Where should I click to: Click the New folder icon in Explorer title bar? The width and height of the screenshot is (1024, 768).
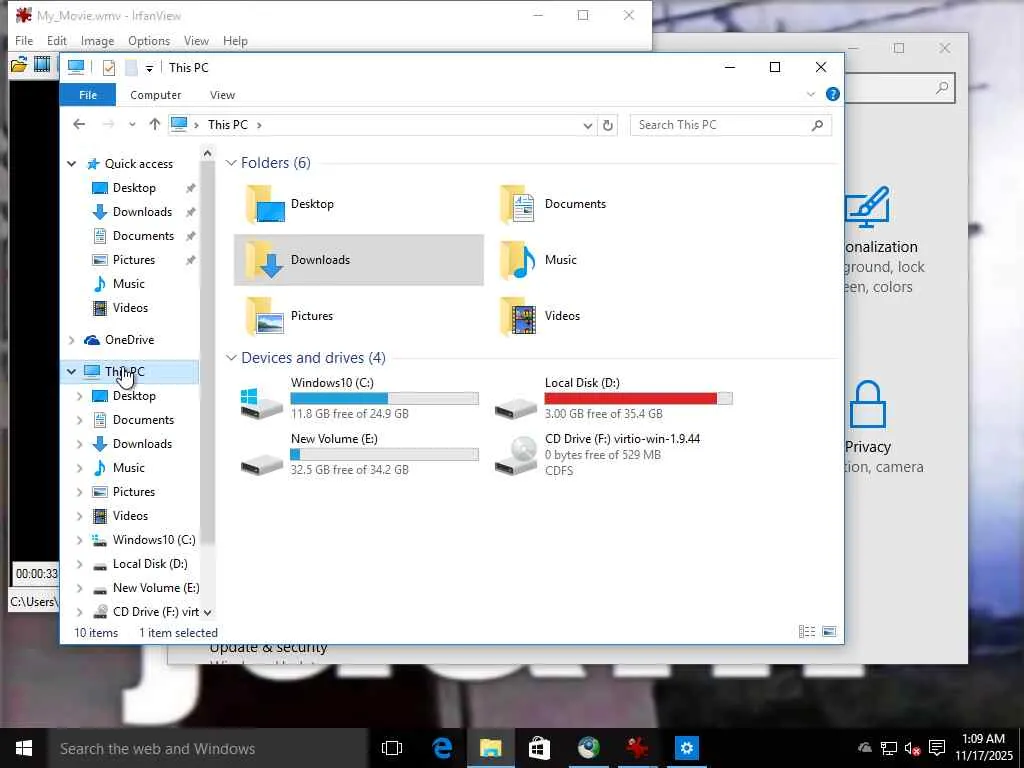coord(131,67)
